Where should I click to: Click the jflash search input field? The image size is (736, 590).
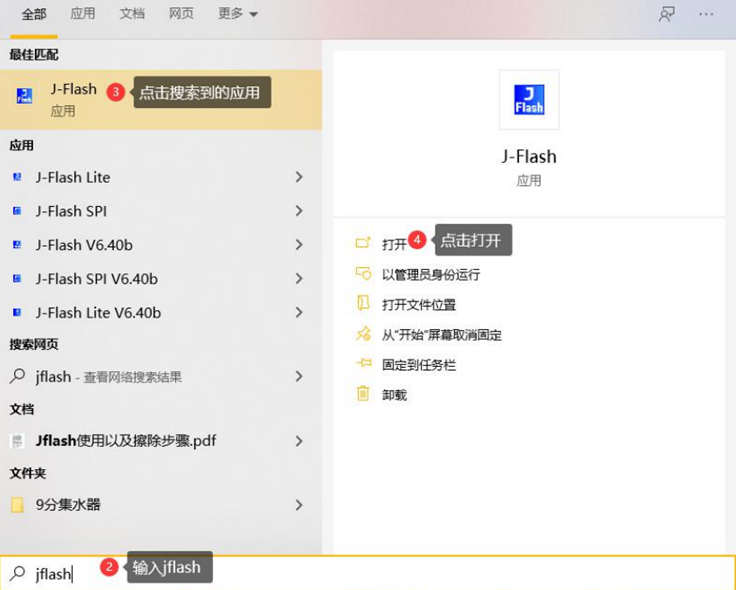pos(368,573)
